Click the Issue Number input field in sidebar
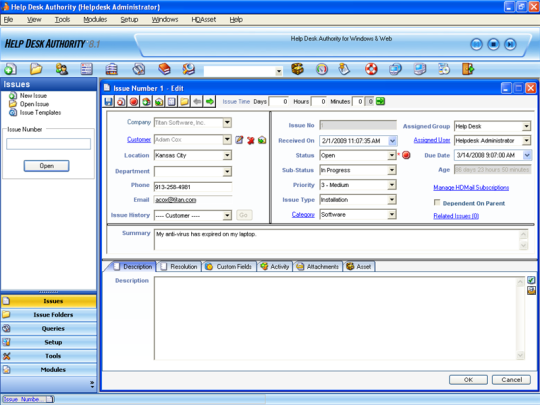 coord(49,144)
